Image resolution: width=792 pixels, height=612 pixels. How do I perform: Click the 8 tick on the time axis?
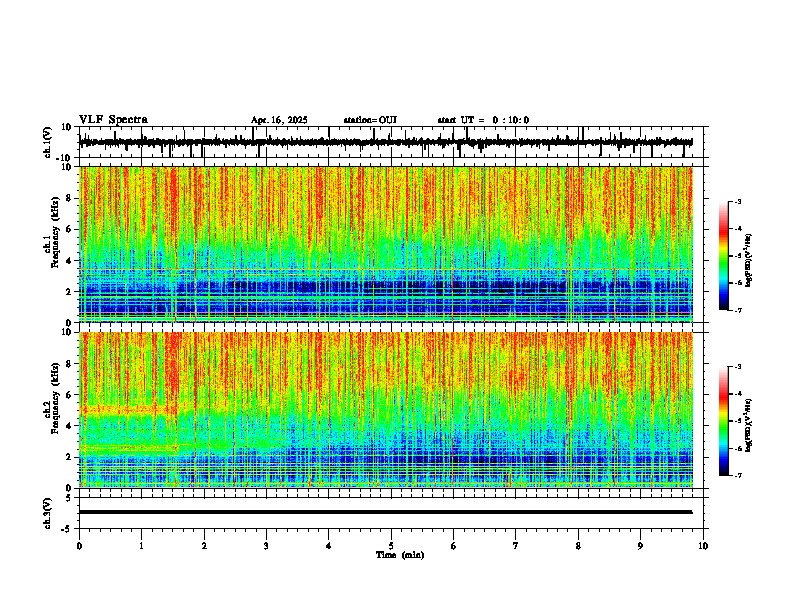tap(578, 546)
